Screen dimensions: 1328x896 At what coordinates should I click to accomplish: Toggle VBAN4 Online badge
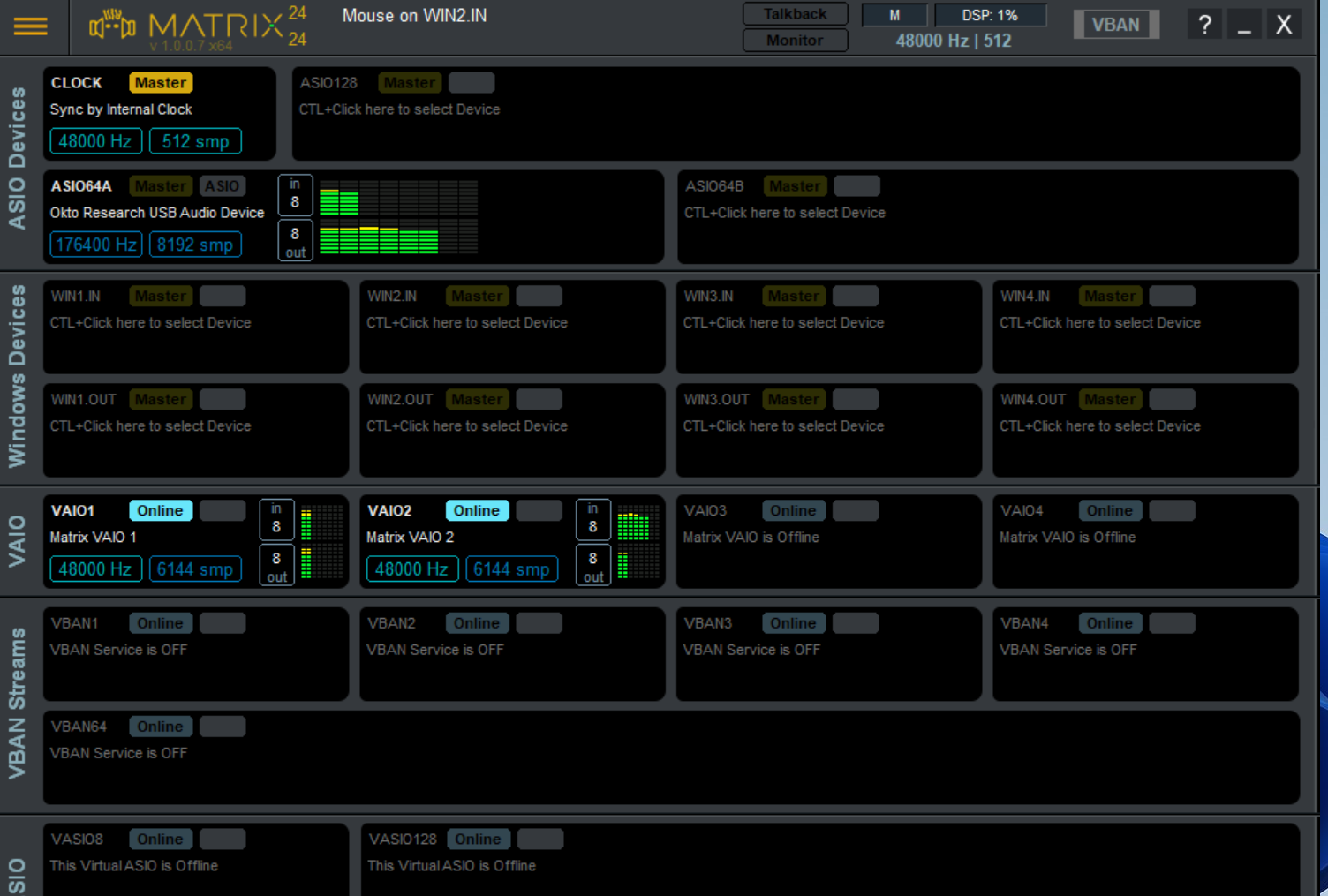tap(1110, 623)
